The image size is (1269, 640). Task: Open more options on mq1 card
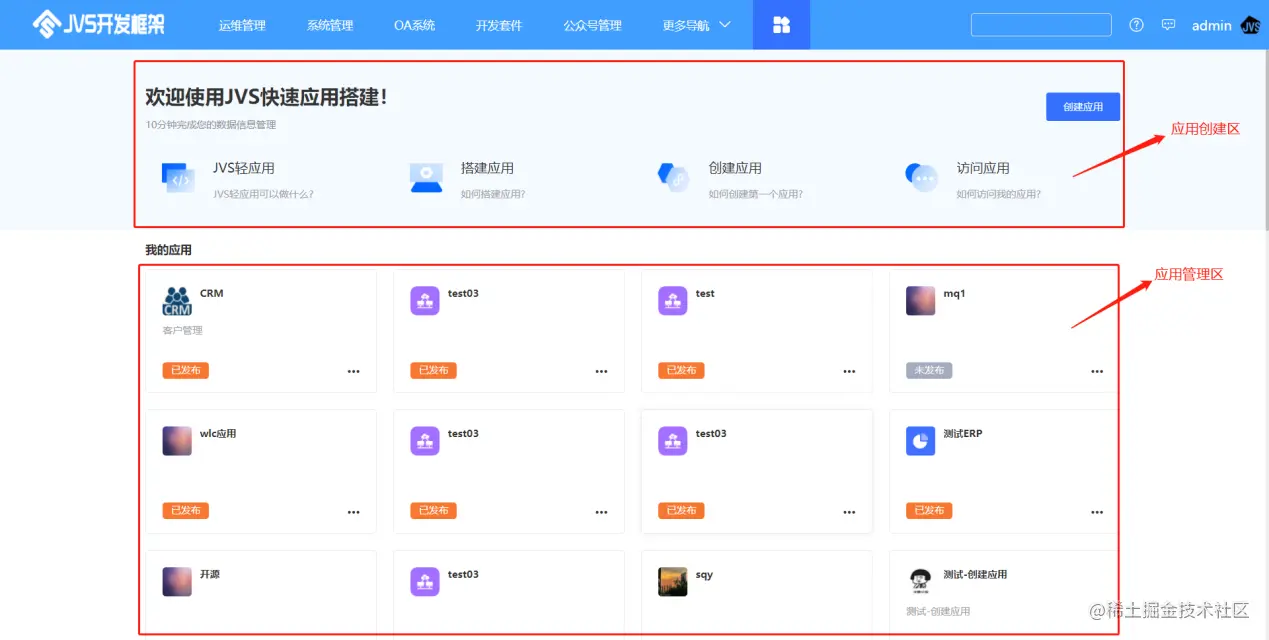coord(1097,371)
